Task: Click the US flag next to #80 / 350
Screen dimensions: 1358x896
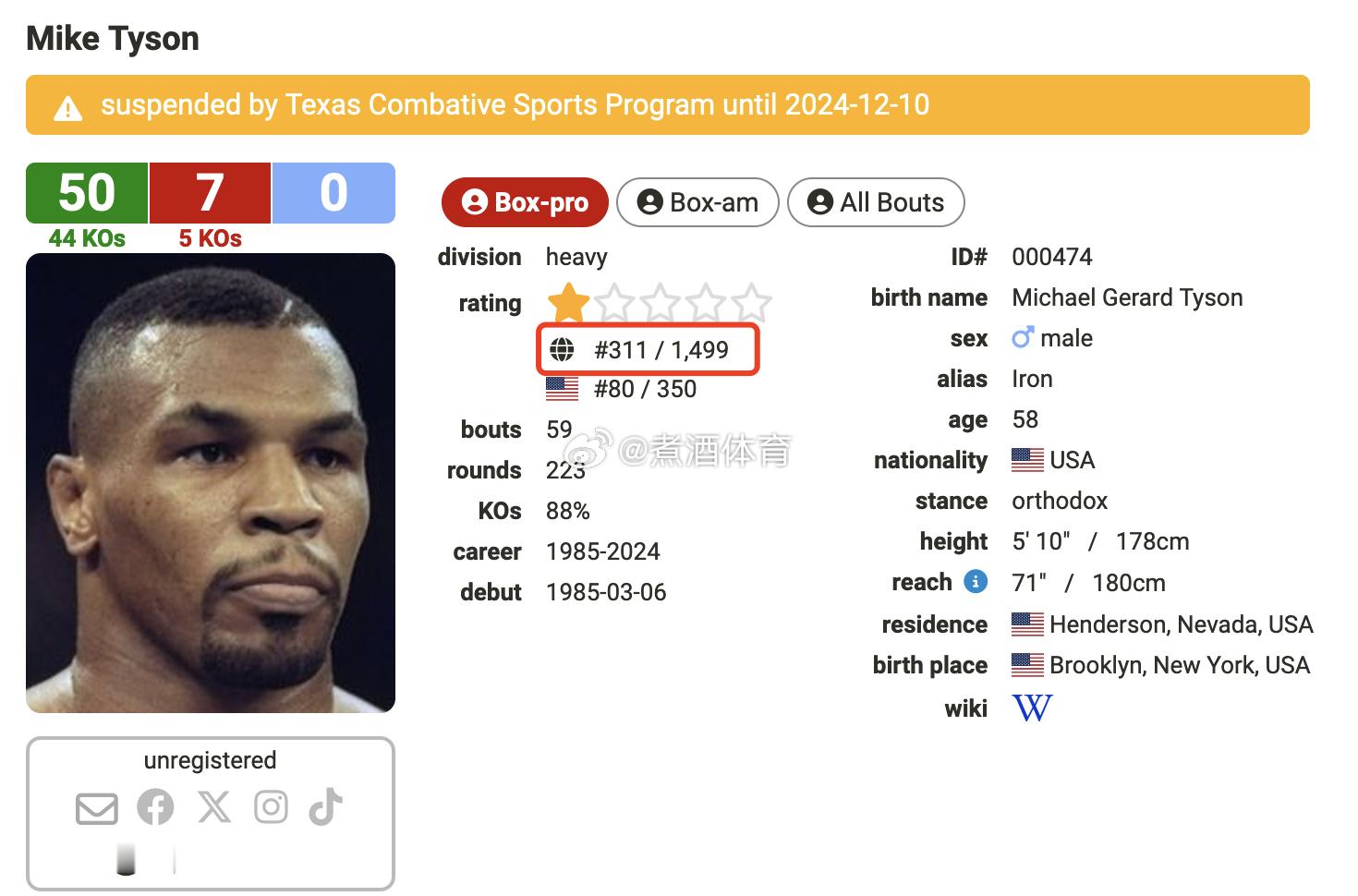Action: tap(562, 389)
